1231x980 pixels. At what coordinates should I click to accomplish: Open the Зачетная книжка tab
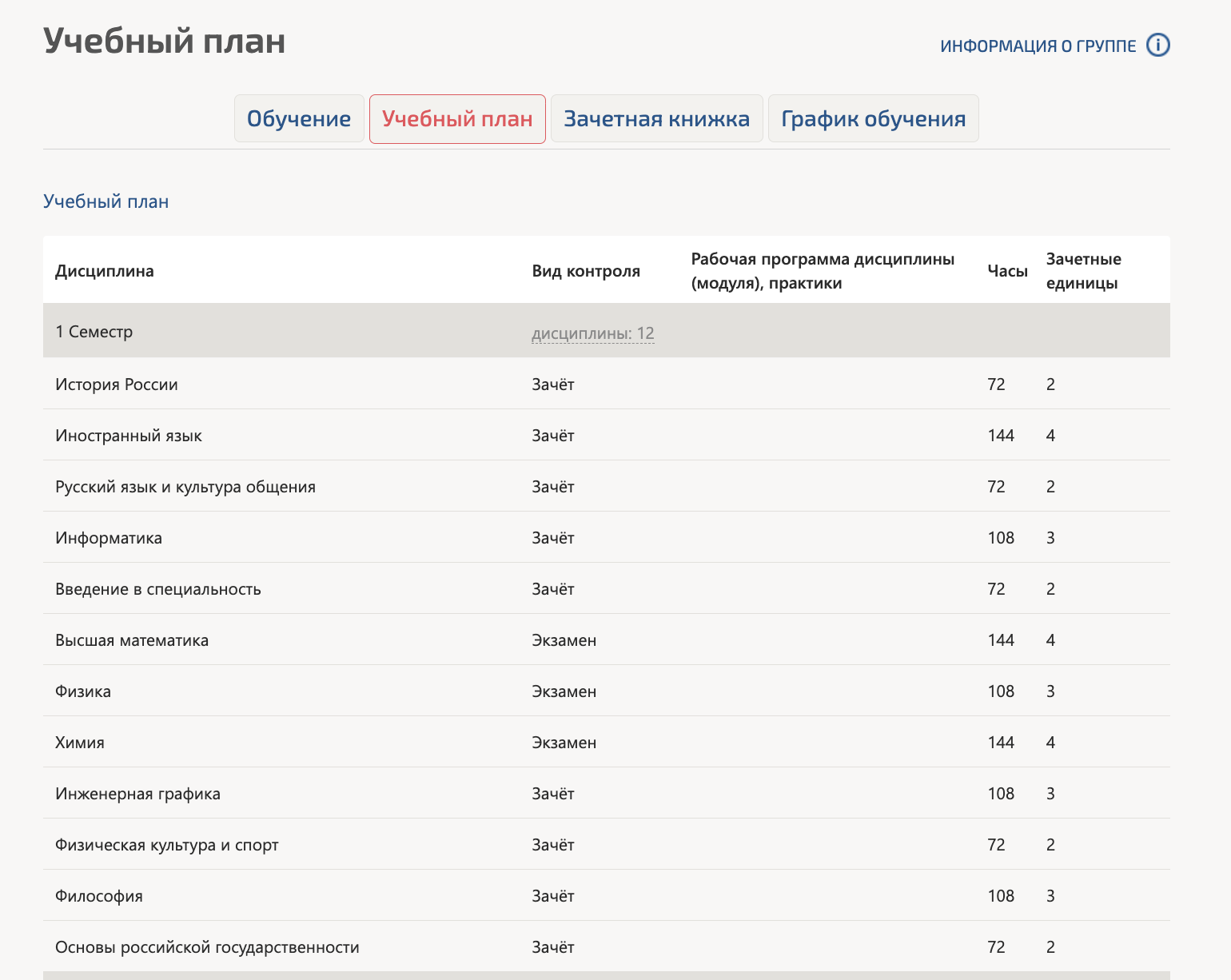point(657,119)
